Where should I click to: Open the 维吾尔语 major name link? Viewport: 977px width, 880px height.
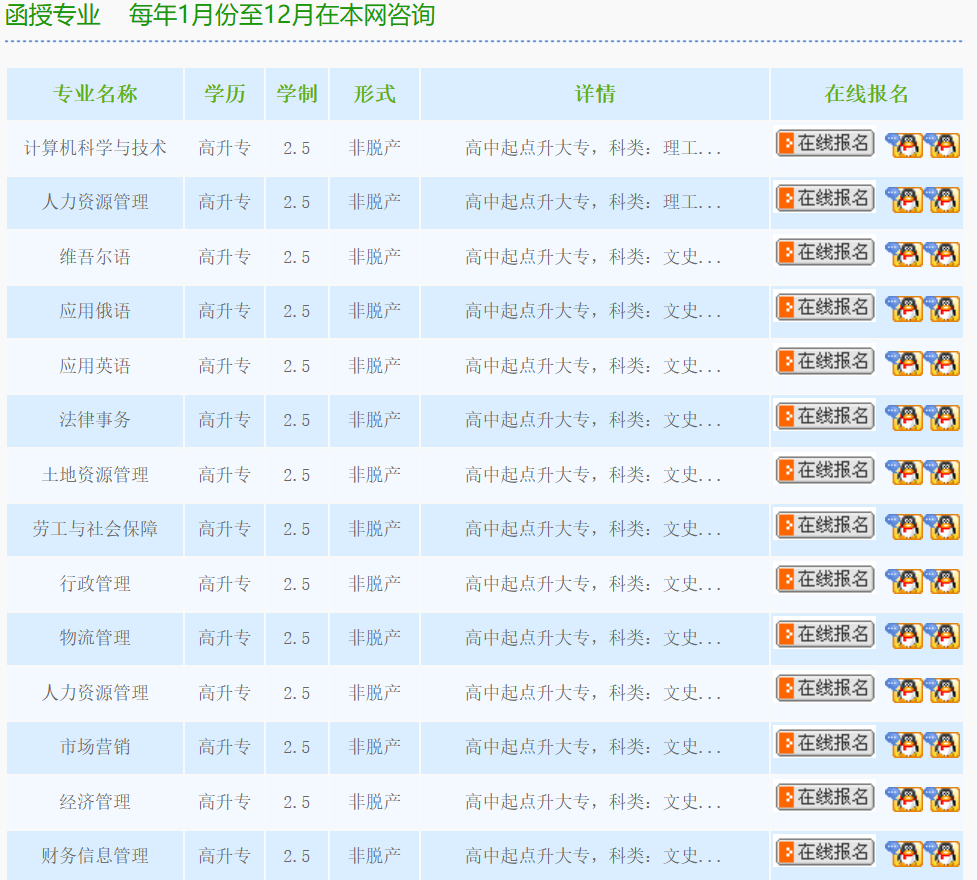coord(95,257)
